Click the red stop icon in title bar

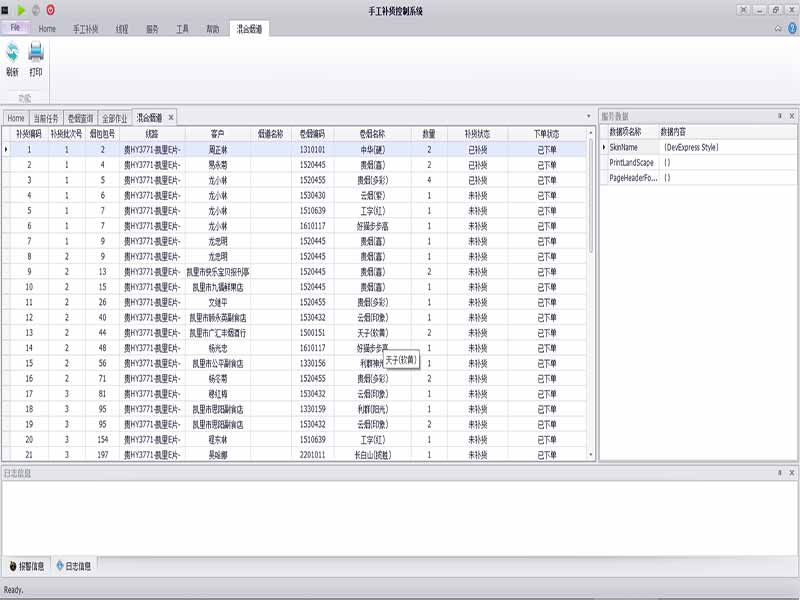click(x=51, y=9)
